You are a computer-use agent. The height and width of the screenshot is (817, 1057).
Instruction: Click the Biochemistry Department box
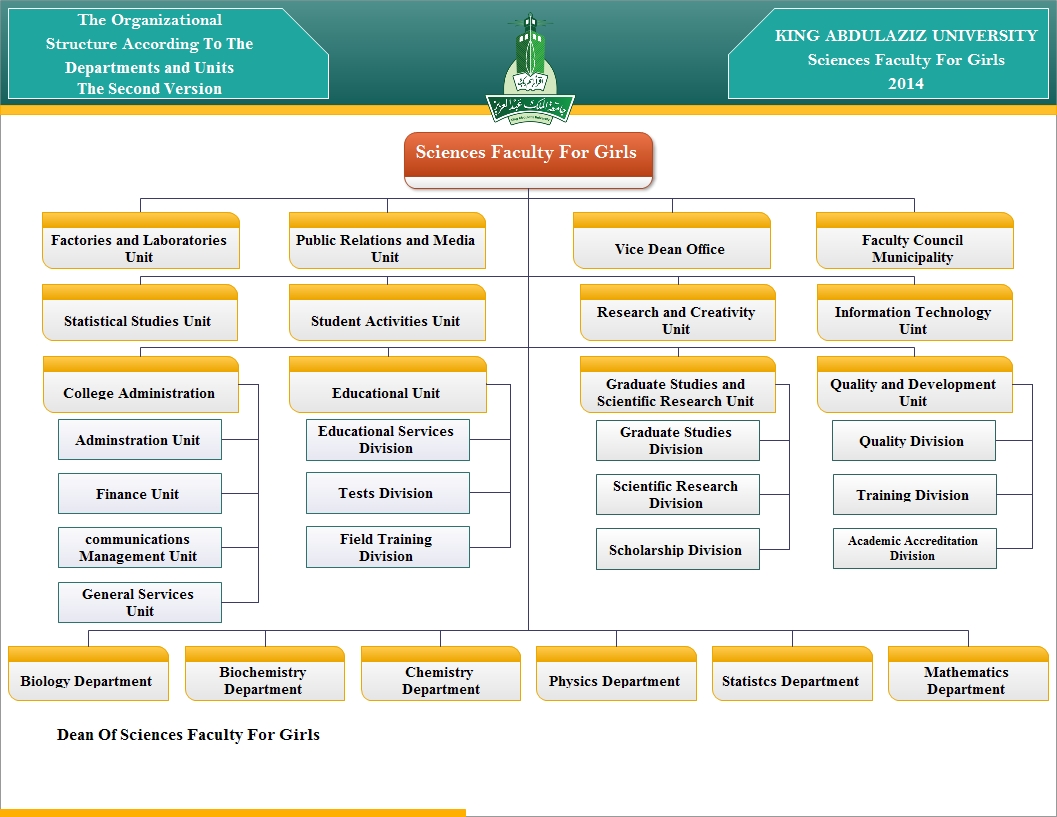tap(265, 673)
